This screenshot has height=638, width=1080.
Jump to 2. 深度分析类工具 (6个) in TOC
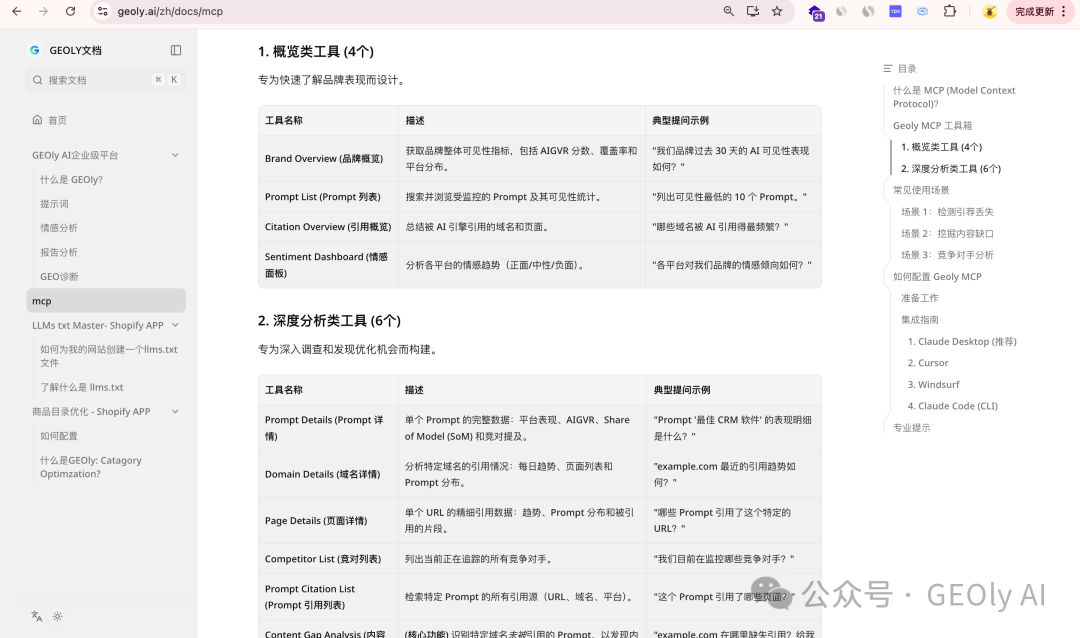click(x=951, y=168)
